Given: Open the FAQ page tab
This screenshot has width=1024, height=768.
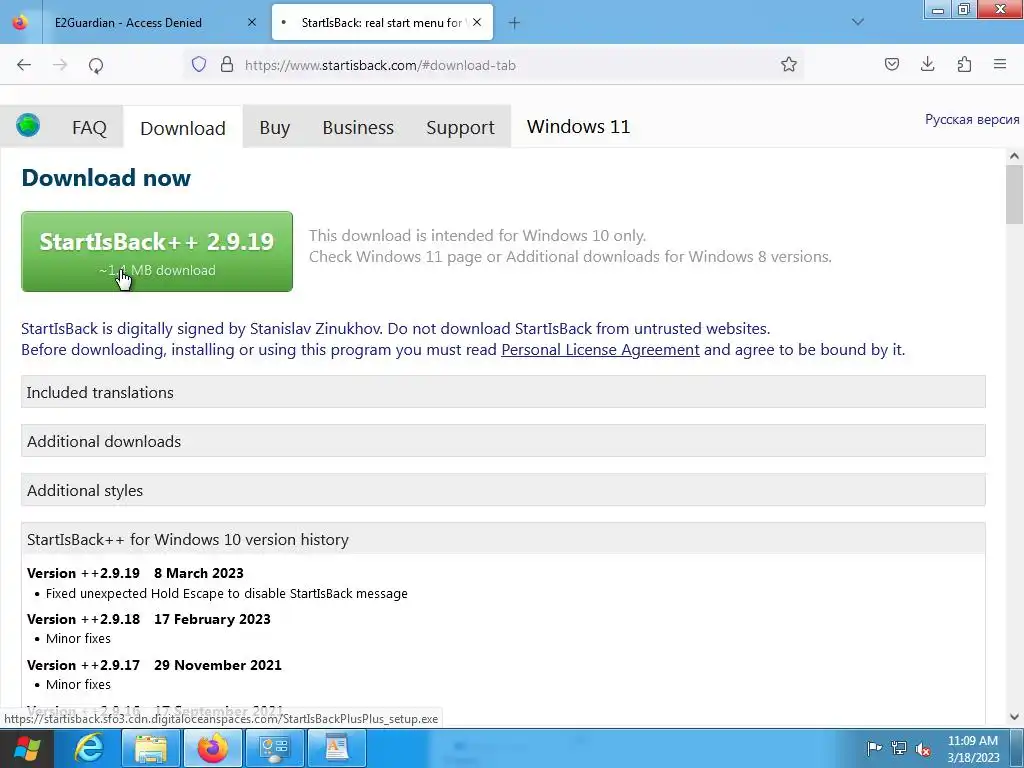Looking at the screenshot, I should (x=89, y=127).
